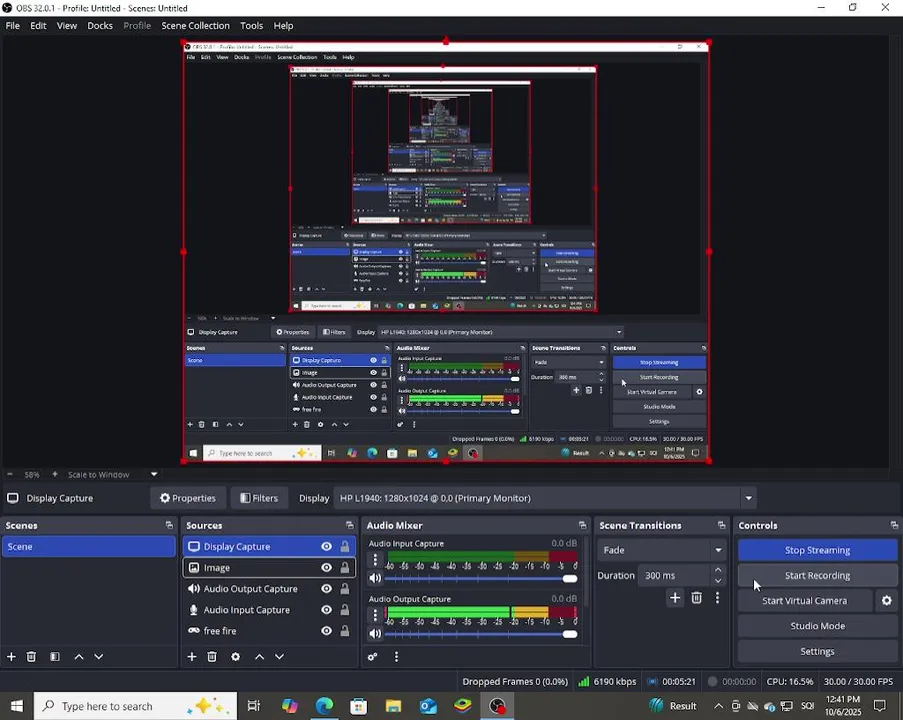Pop out the Audio Mixer dock
Screen dimensions: 903x720
pos(582,525)
